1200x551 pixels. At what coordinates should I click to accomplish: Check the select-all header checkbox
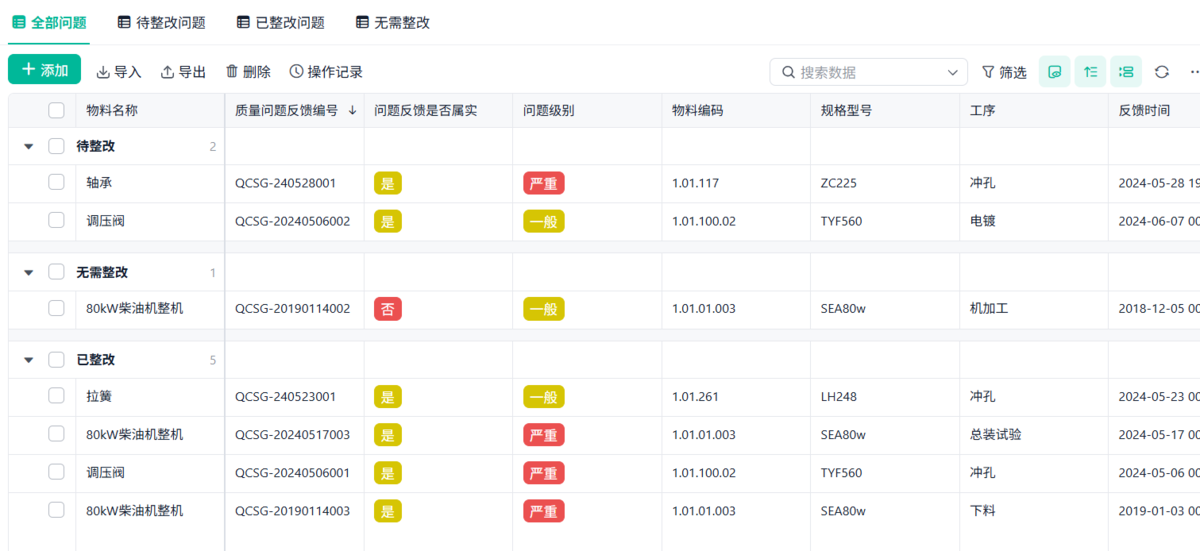tap(57, 111)
